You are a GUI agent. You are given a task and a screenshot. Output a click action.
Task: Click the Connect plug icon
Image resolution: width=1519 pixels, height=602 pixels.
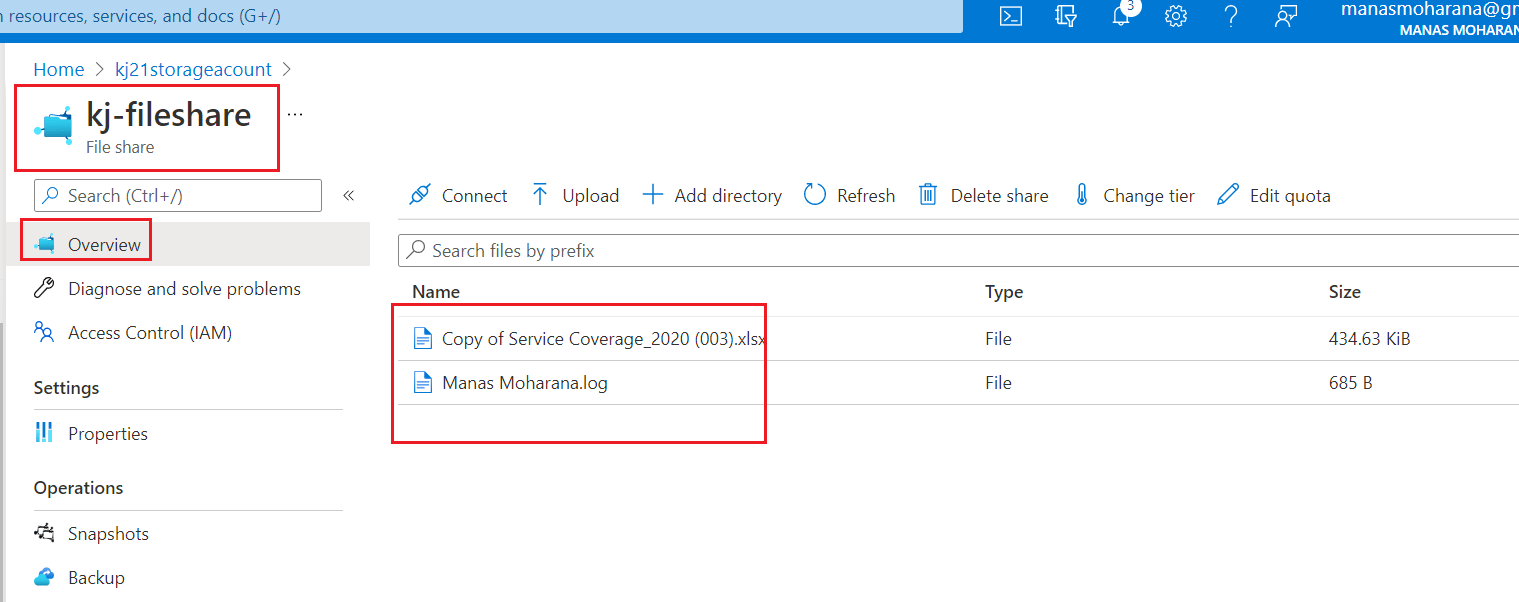(x=420, y=195)
